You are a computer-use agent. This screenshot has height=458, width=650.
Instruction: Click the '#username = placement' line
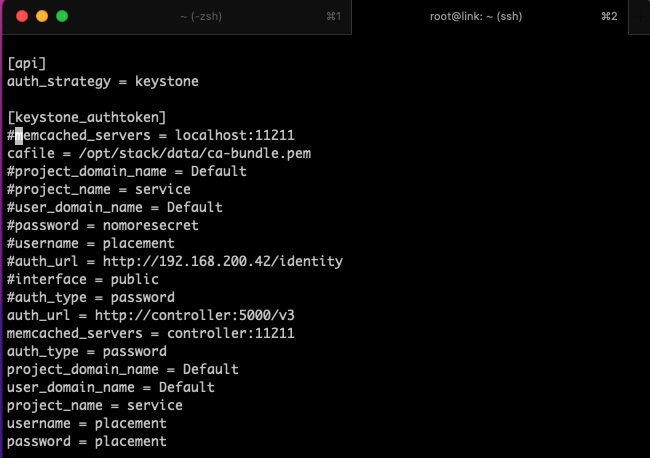tap(91, 243)
